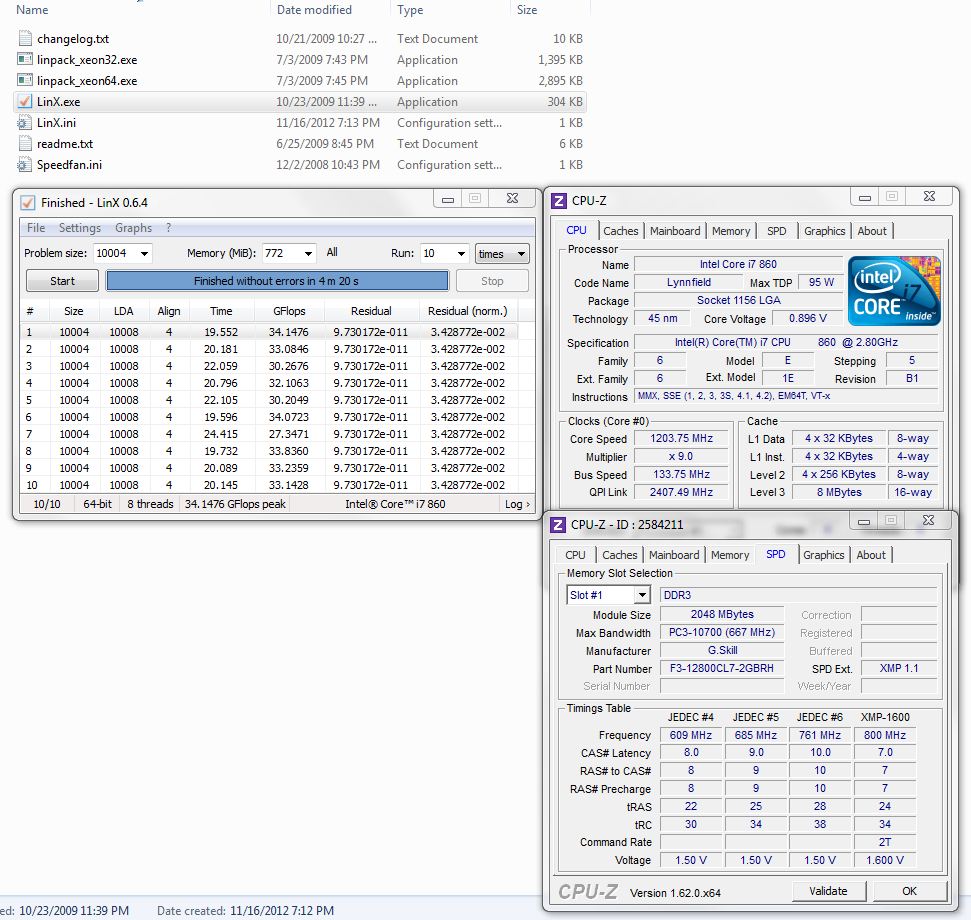Click the linpack_xeon64.exe file icon
Image resolution: width=971 pixels, height=920 pixels.
point(25,81)
